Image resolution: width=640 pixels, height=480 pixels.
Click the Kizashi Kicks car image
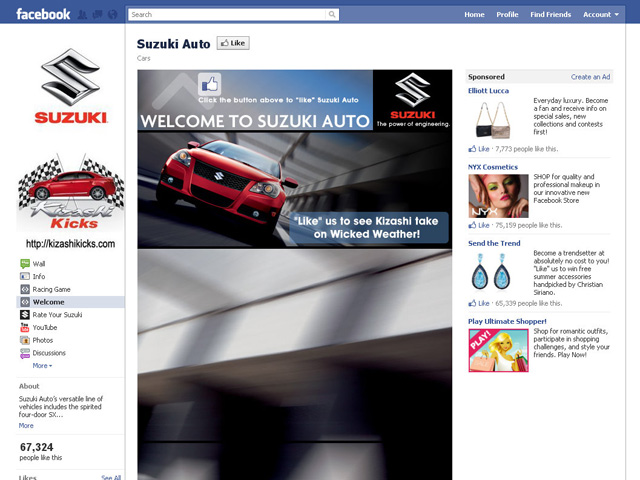[x=71, y=191]
